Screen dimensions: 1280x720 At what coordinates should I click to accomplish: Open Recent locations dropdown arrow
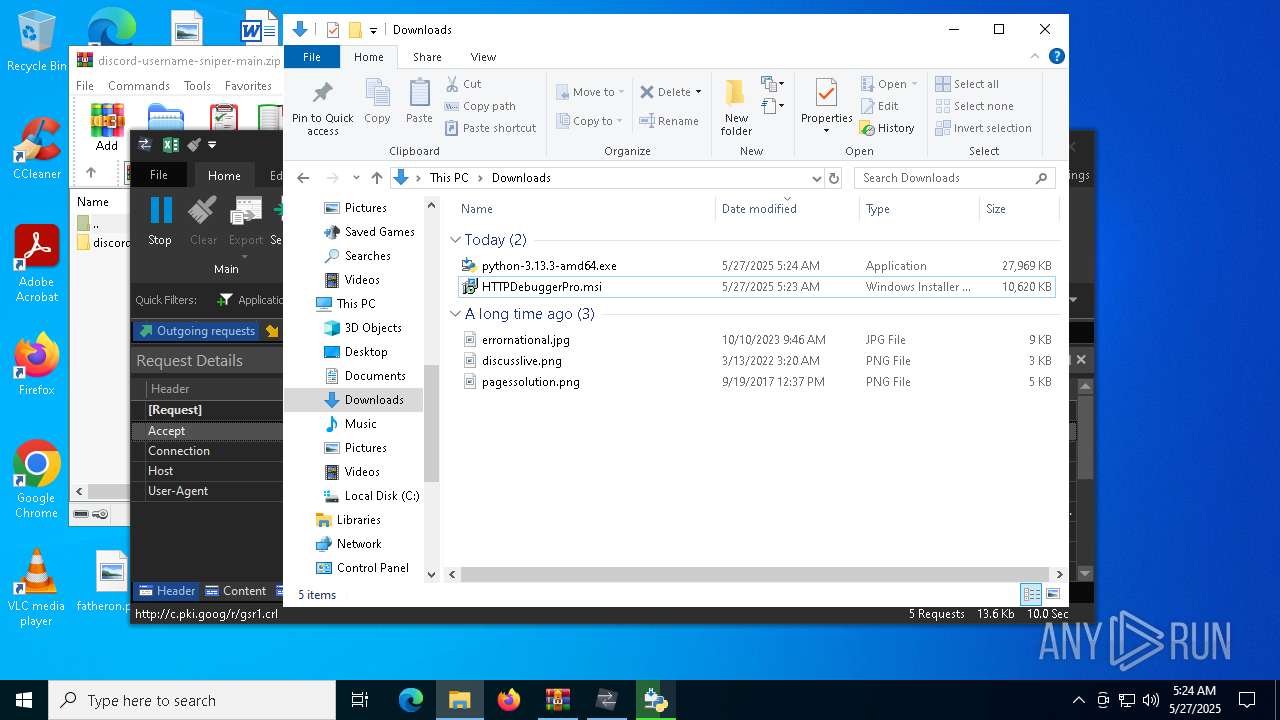coord(356,178)
